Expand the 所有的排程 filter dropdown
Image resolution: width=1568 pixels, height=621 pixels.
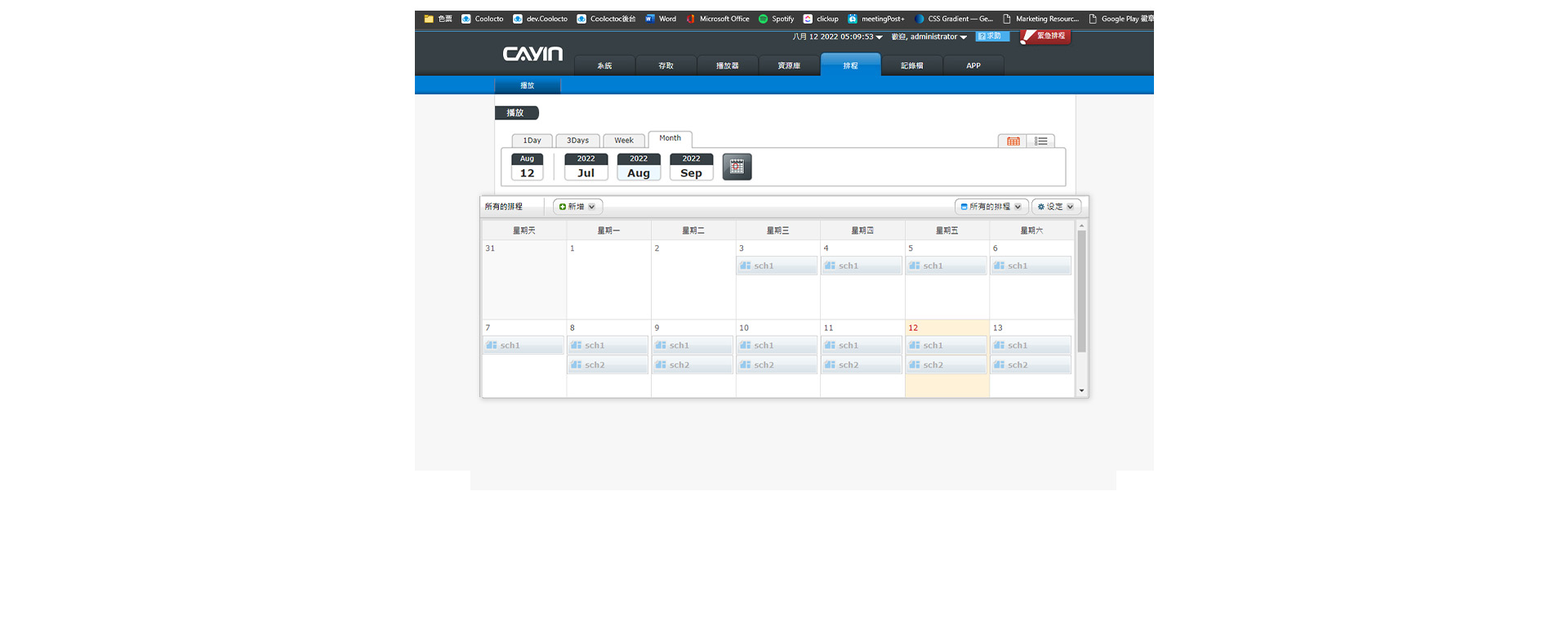tap(991, 207)
